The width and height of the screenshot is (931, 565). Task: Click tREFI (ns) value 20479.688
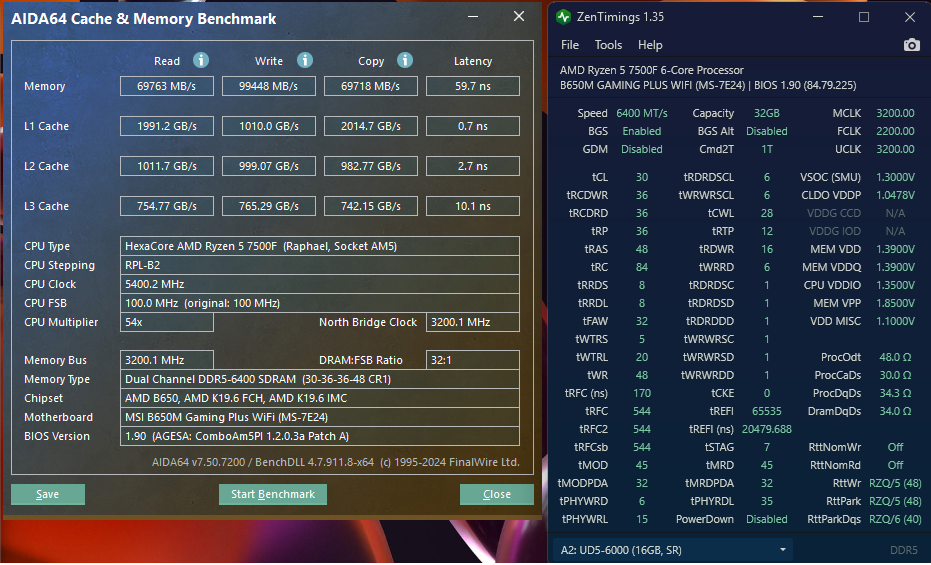[767, 429]
